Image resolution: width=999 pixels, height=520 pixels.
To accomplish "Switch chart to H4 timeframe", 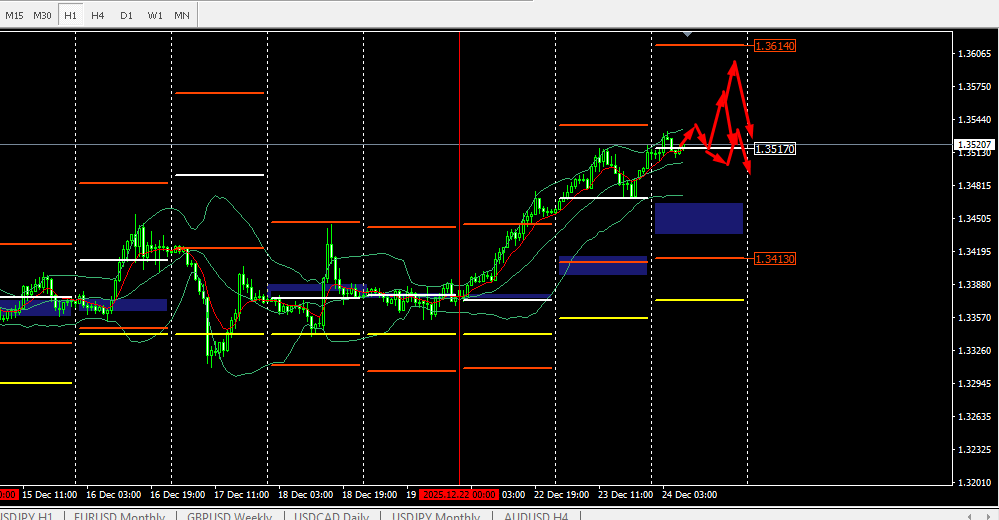I will coord(97,15).
